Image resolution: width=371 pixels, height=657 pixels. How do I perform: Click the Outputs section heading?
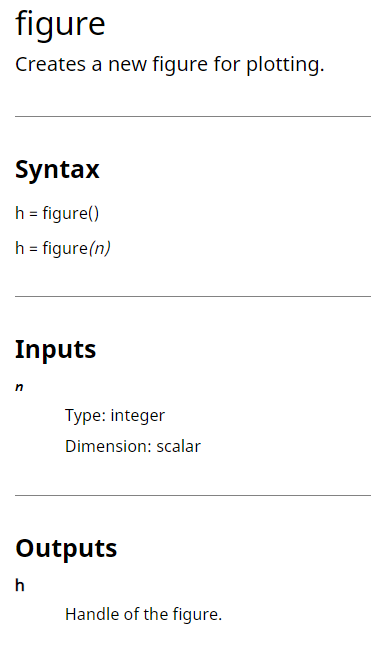click(66, 548)
